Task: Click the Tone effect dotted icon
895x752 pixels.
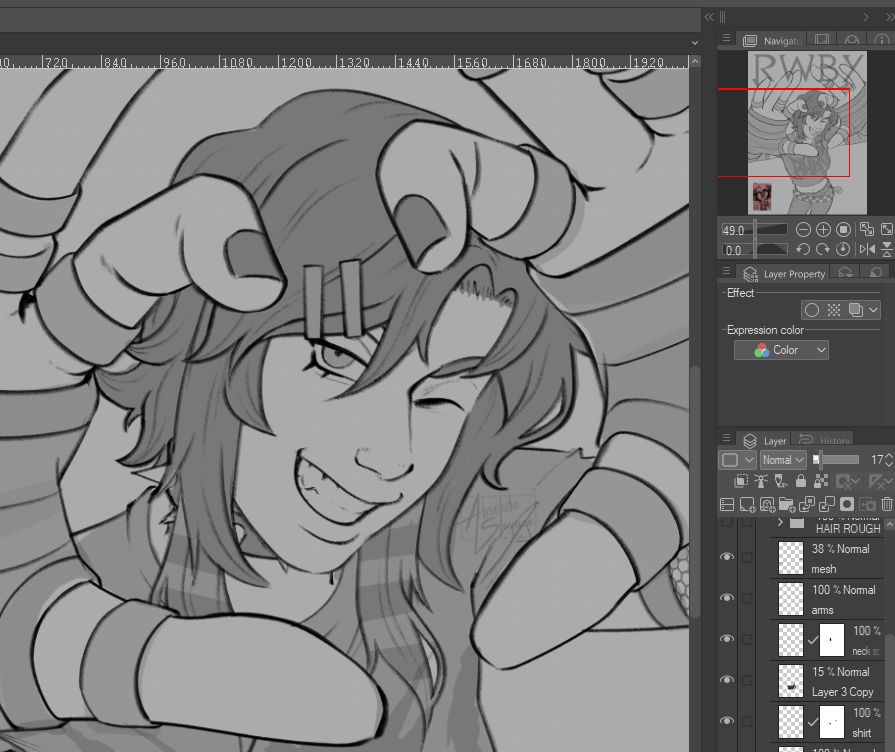Action: (x=834, y=310)
